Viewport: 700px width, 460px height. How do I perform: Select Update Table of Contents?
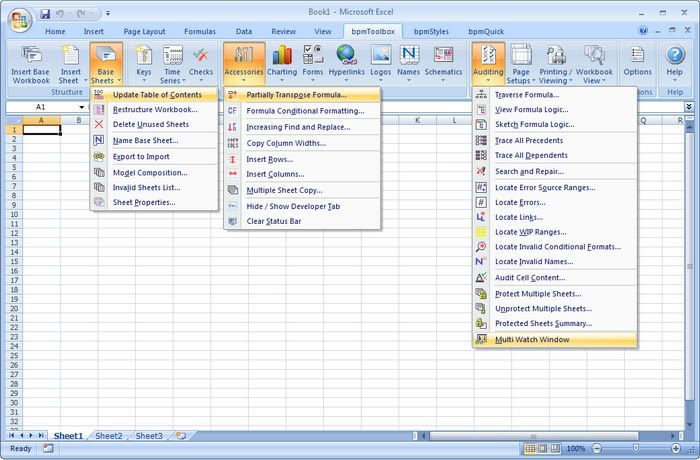pyautogui.click(x=154, y=95)
